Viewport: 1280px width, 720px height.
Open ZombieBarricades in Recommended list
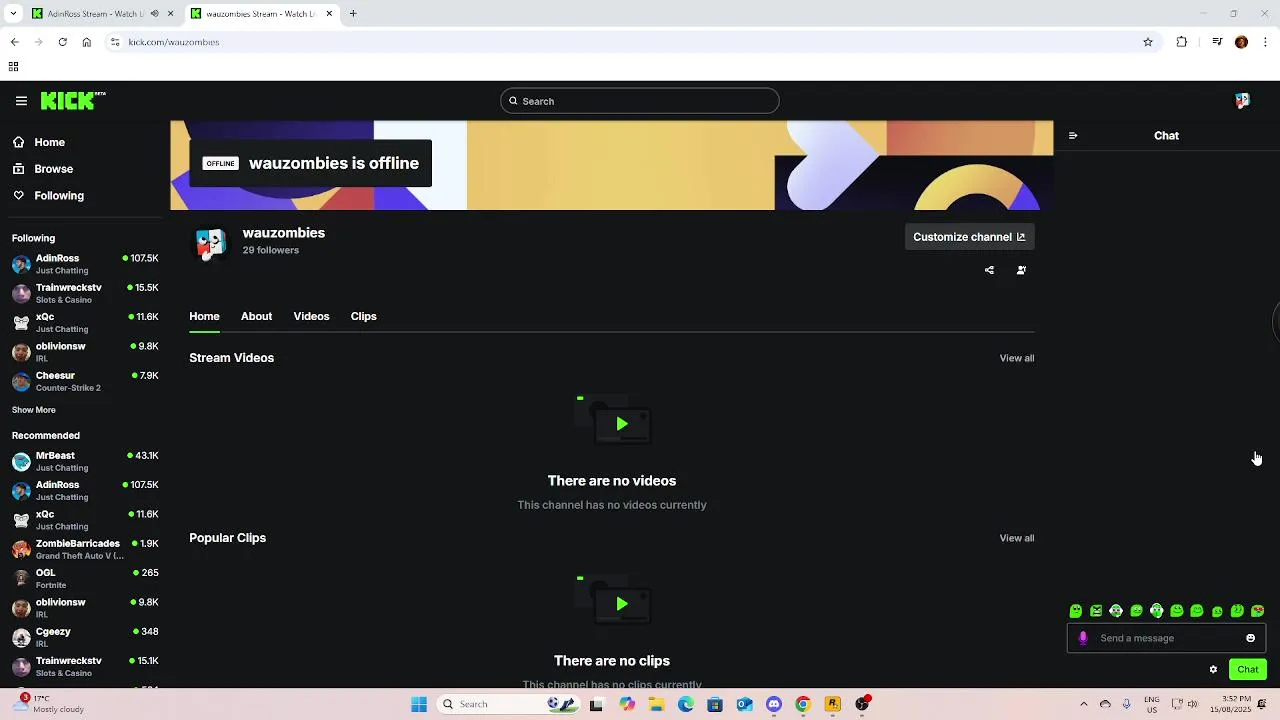tap(85, 549)
